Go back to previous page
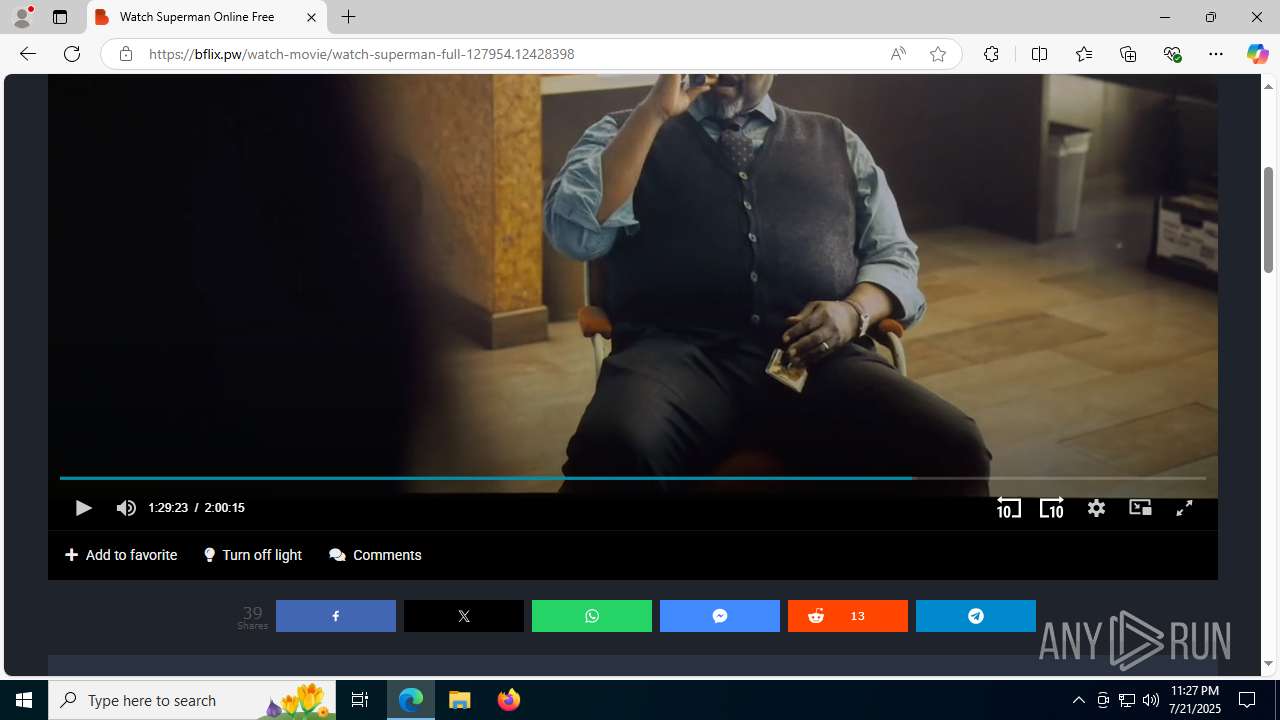Image resolution: width=1280 pixels, height=720 pixels. pyautogui.click(x=28, y=54)
